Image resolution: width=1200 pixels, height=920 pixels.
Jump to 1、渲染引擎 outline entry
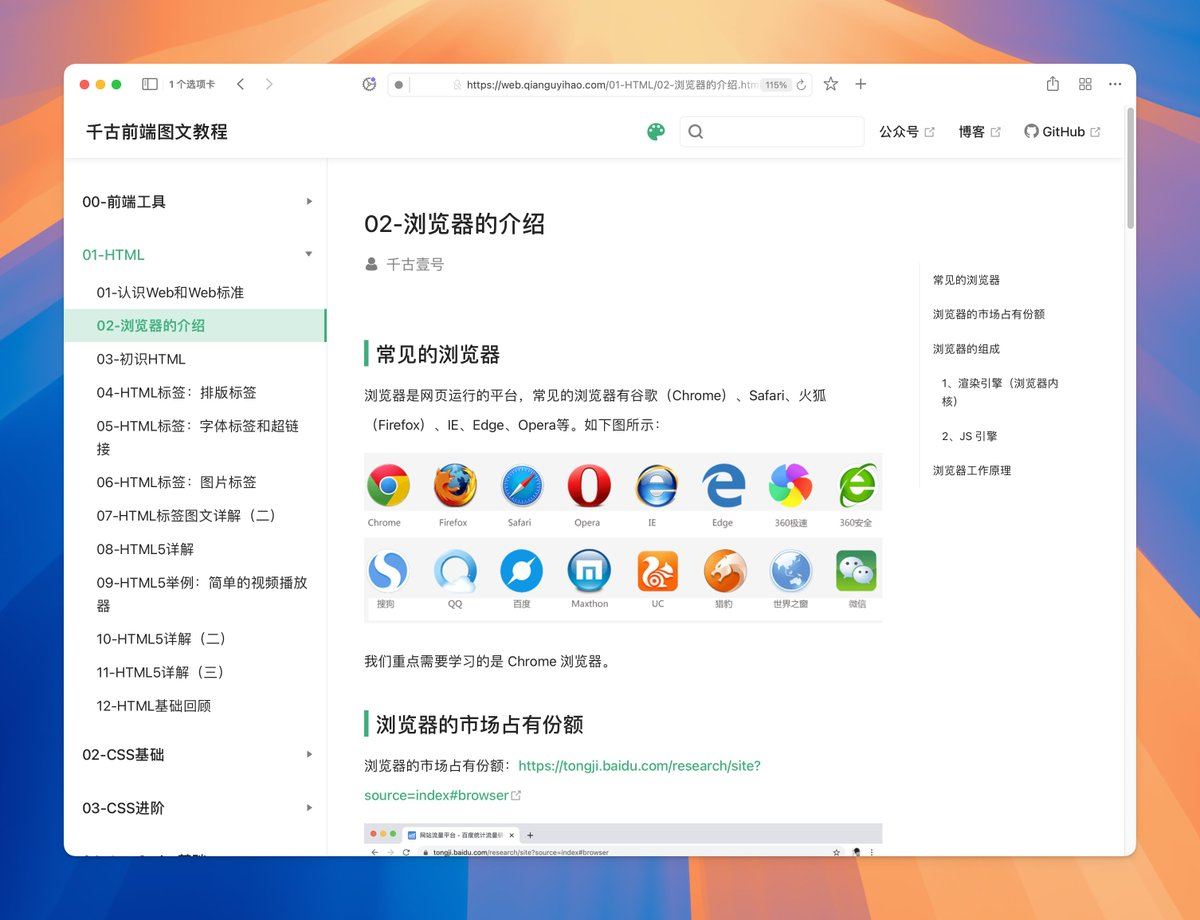coord(1000,392)
